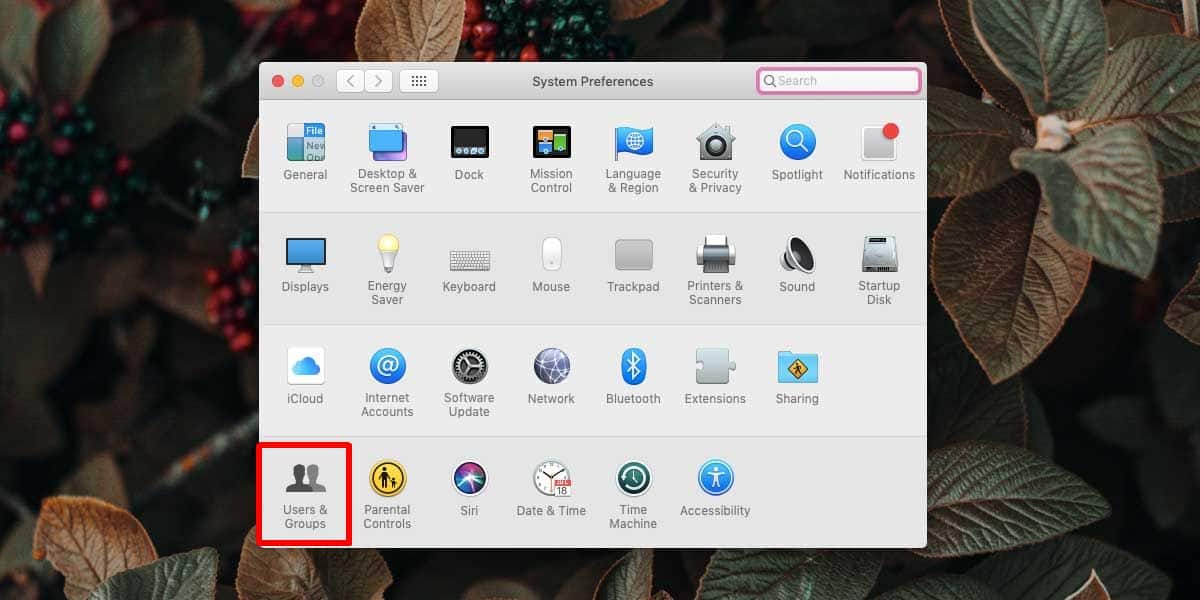Open Notifications preferences
The height and width of the screenshot is (600, 1200).
pyautogui.click(x=879, y=143)
